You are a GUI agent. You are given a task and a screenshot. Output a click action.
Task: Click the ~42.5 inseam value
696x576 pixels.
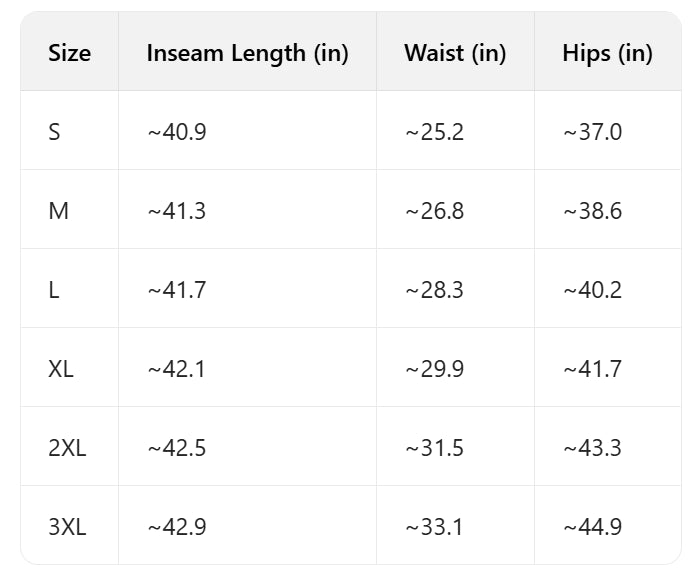point(177,447)
